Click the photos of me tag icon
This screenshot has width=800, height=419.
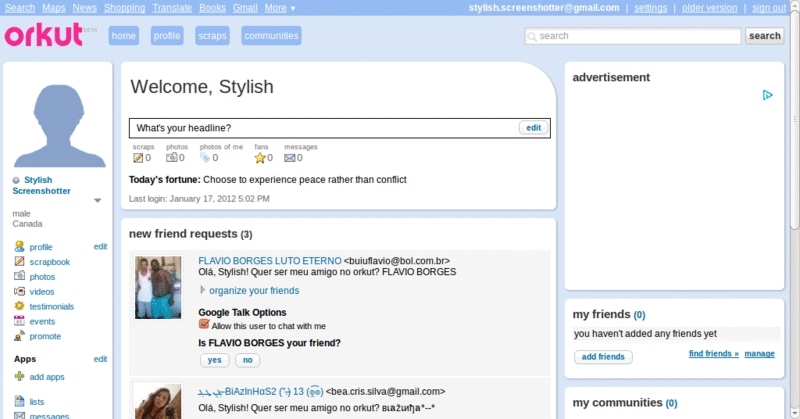click(205, 158)
